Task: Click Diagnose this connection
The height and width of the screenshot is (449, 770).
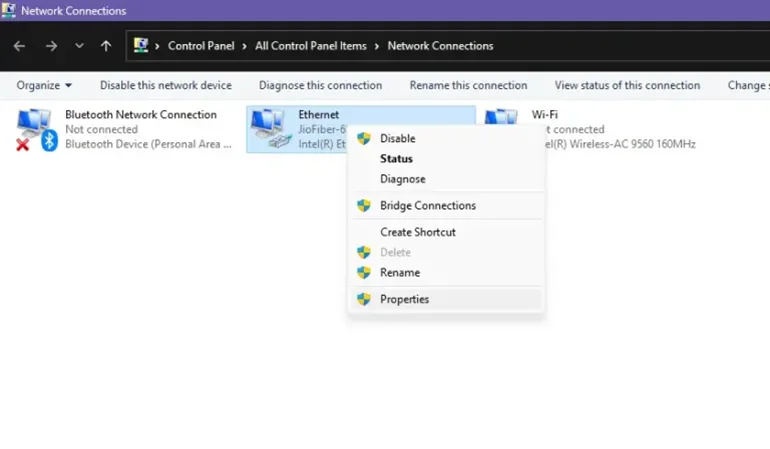Action: (320, 85)
